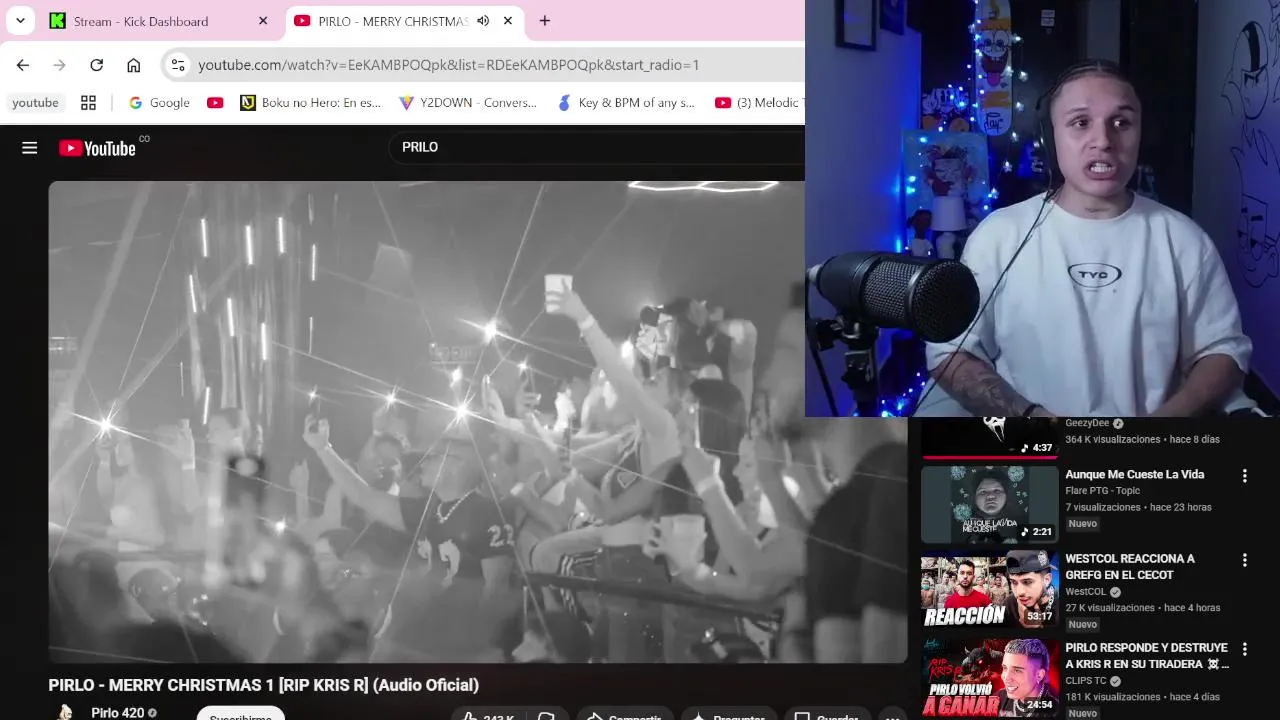This screenshot has height=720, width=1280.
Task: Share the video via Compartir
Action: click(x=624, y=716)
